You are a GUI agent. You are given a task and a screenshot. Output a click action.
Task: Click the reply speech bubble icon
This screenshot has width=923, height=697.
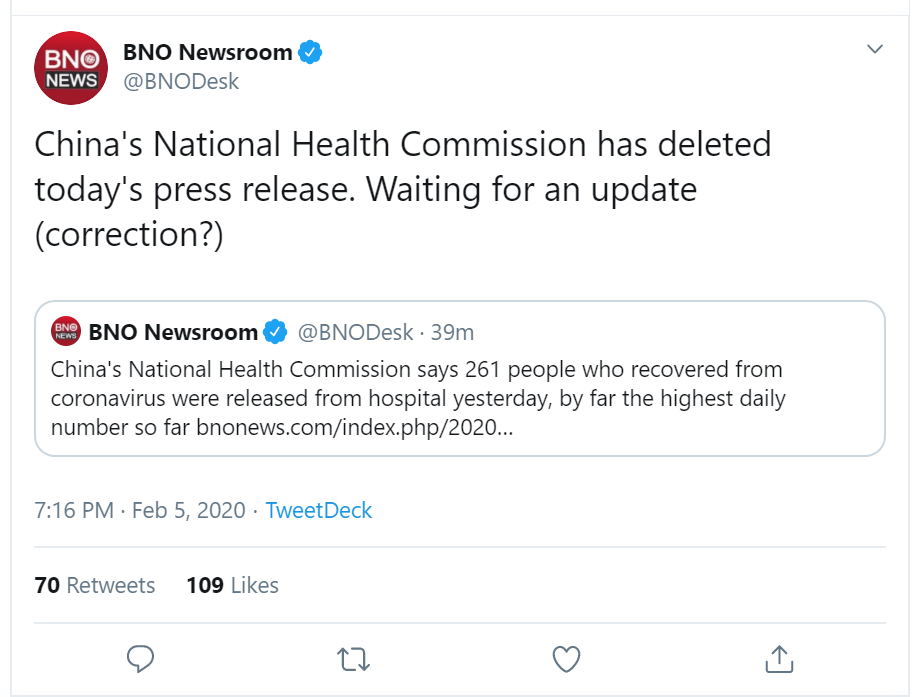tap(140, 659)
